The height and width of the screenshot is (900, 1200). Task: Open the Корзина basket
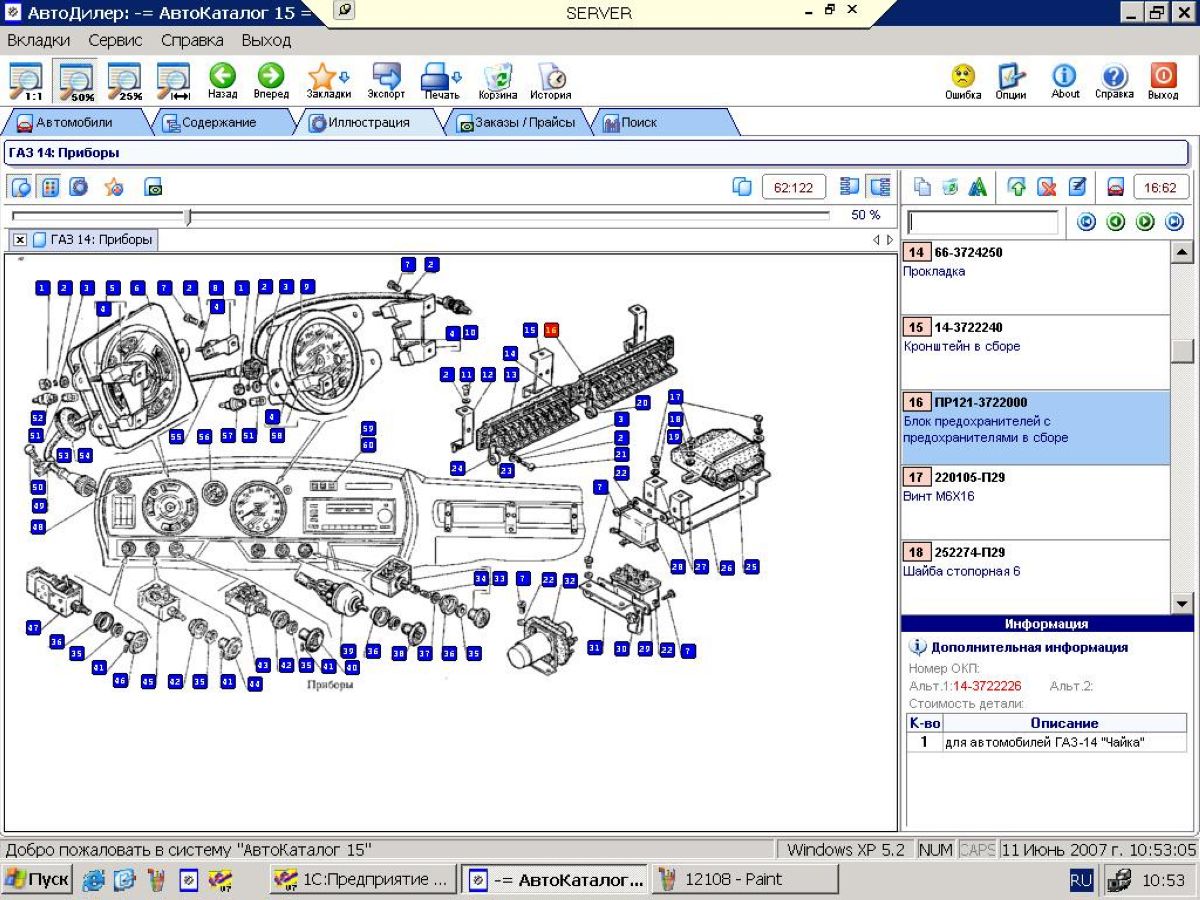coord(497,79)
